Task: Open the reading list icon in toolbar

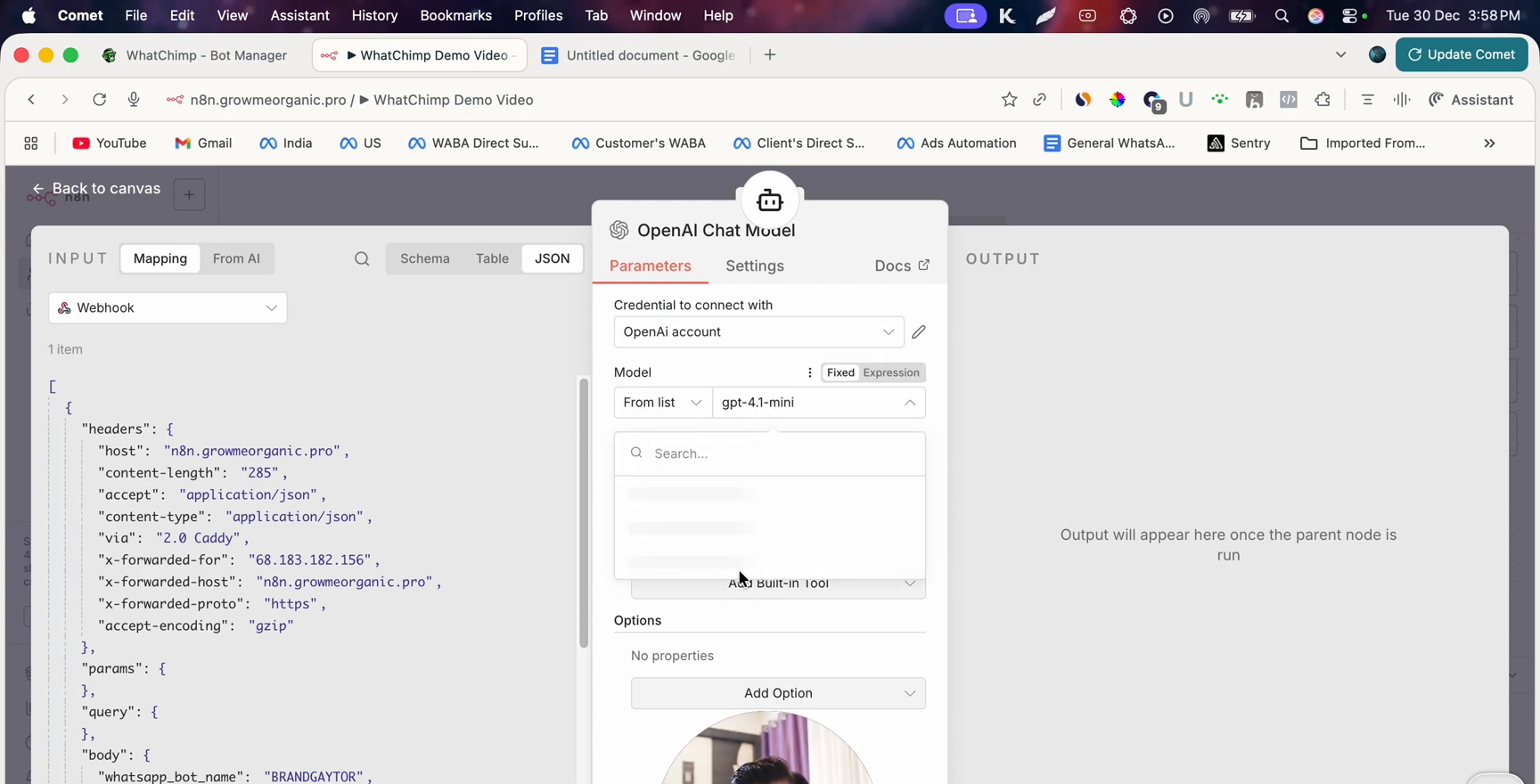Action: 1367,100
